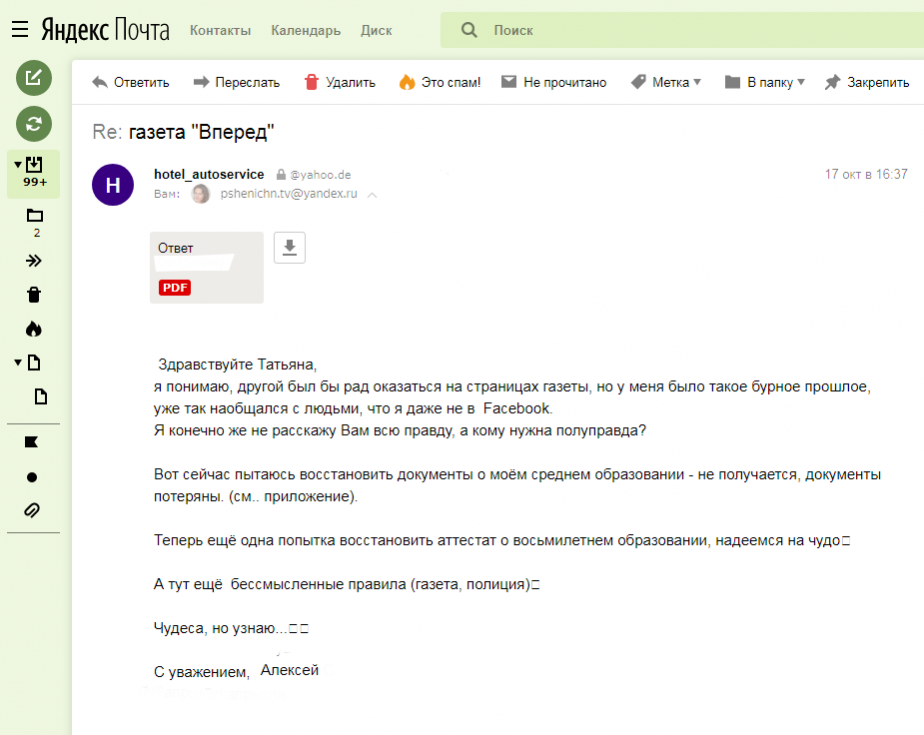924x735 pixels.
Task: Open Контакты page
Action: pyautogui.click(x=220, y=30)
